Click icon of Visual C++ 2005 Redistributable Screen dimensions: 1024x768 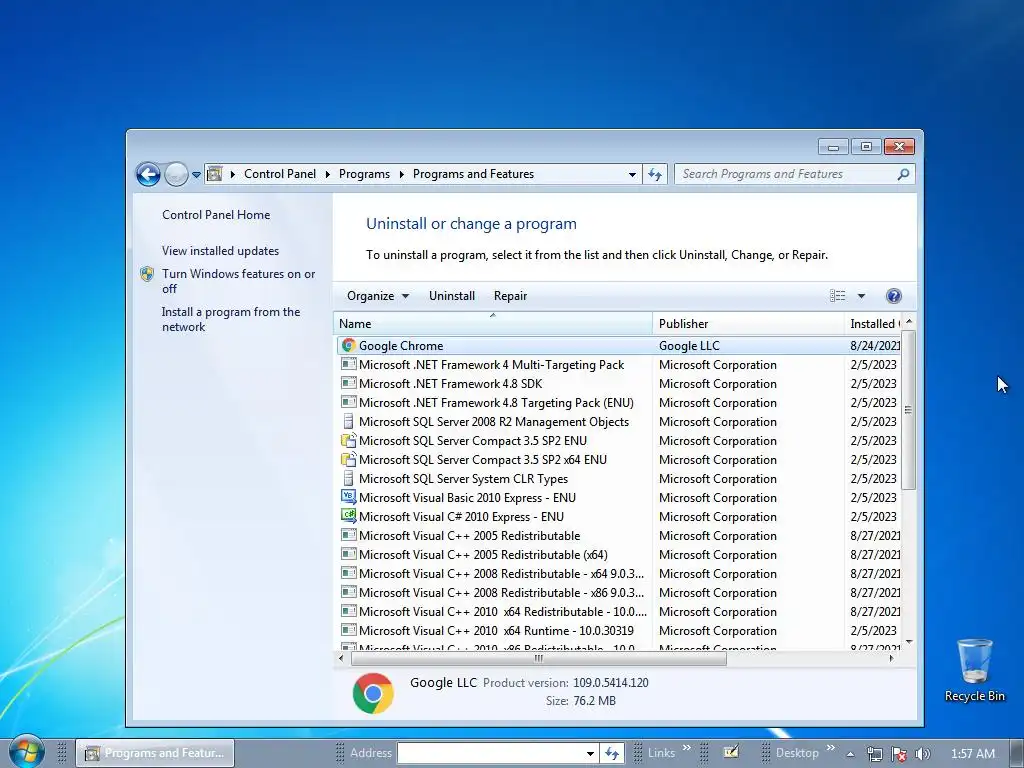[x=349, y=536]
